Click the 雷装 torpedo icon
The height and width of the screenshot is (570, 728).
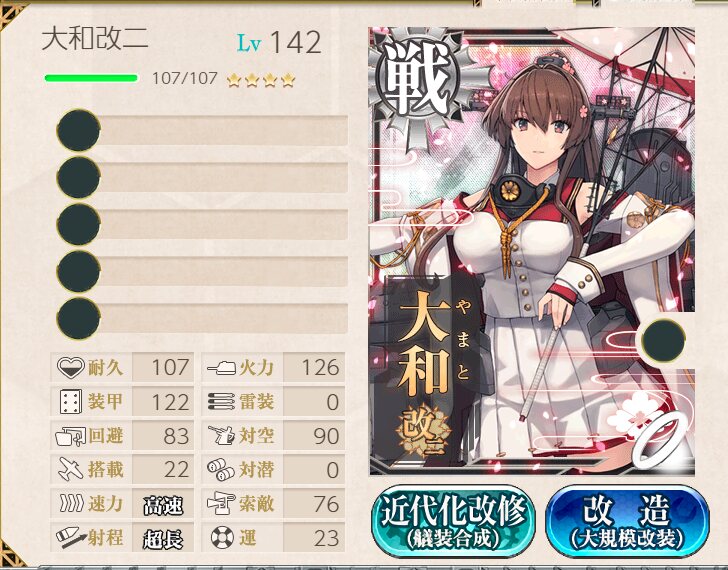coord(221,402)
